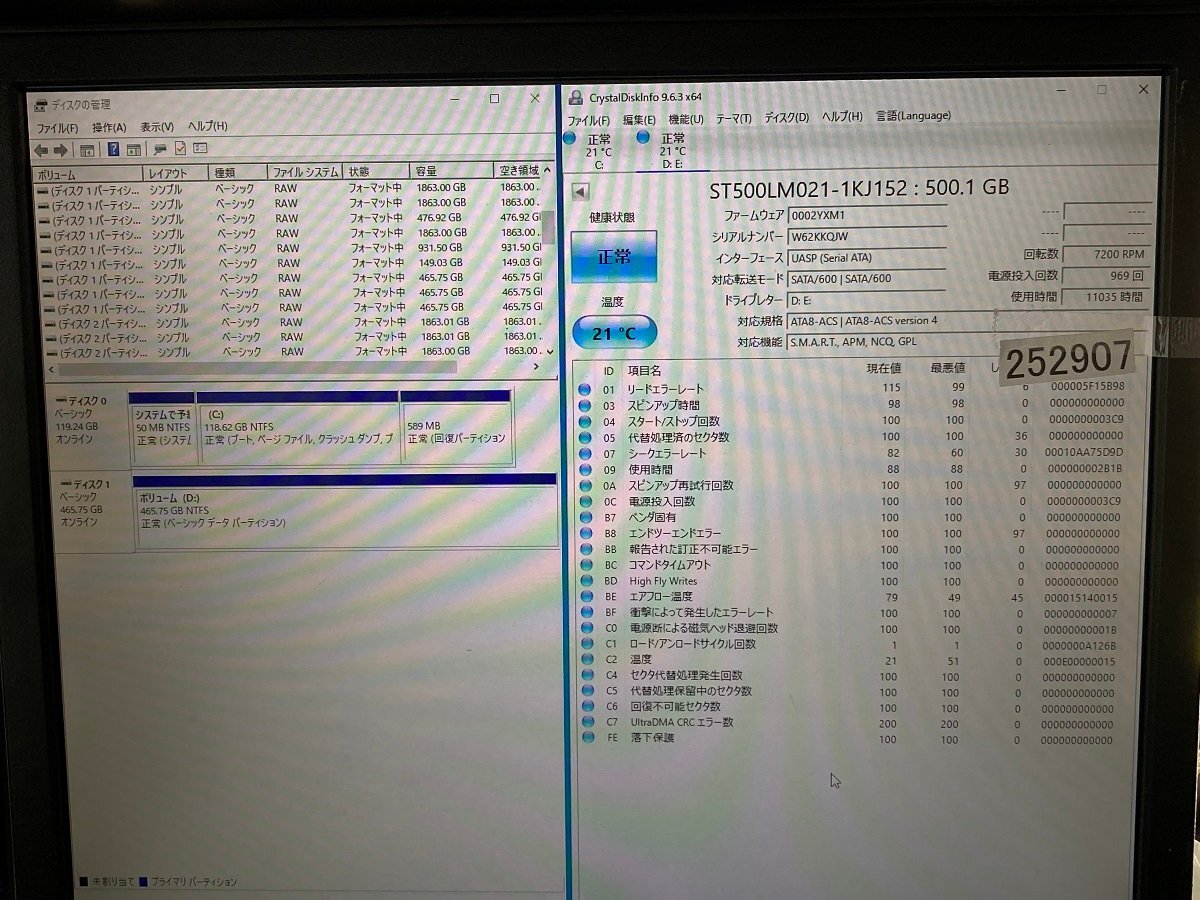Viewport: 1200px width, 900px height.
Task: Click the previous disk arrow button in CrystalDiskInfo
Action: [x=580, y=191]
